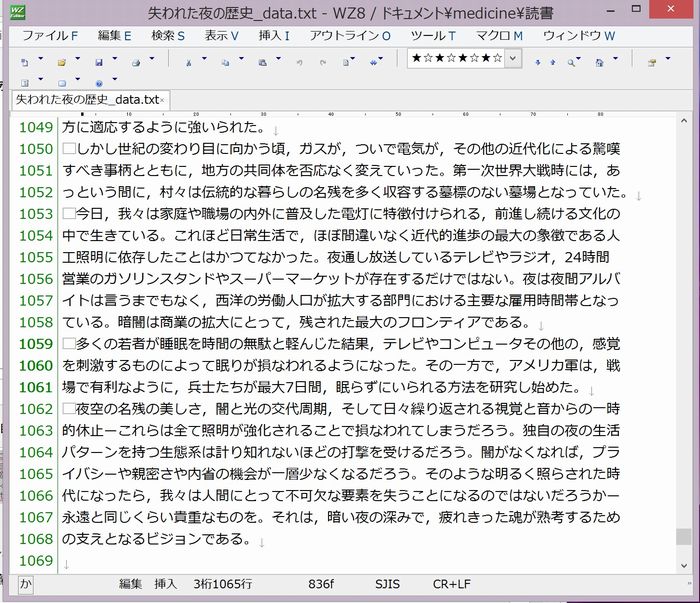Click the 挿入 mode status bar entry
Screen dimensions: 700x603
pos(166,584)
